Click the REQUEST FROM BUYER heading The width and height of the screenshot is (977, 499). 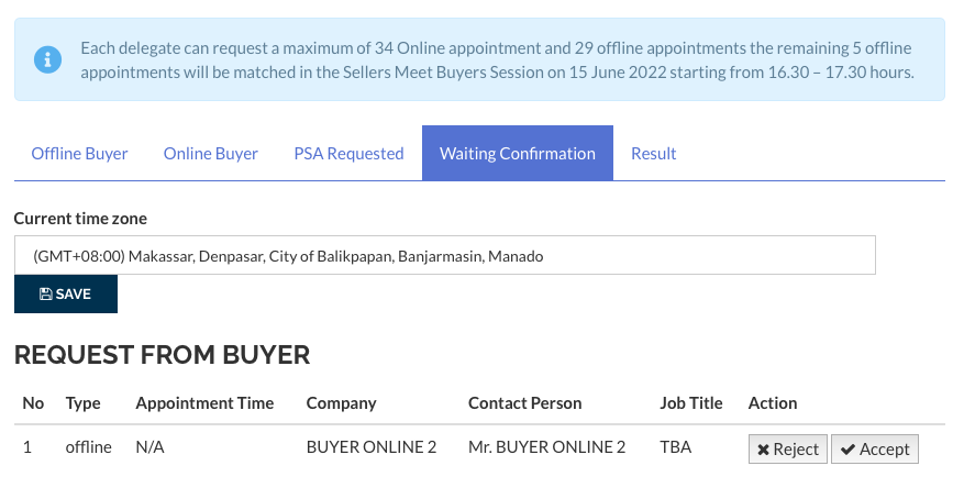pos(162,355)
